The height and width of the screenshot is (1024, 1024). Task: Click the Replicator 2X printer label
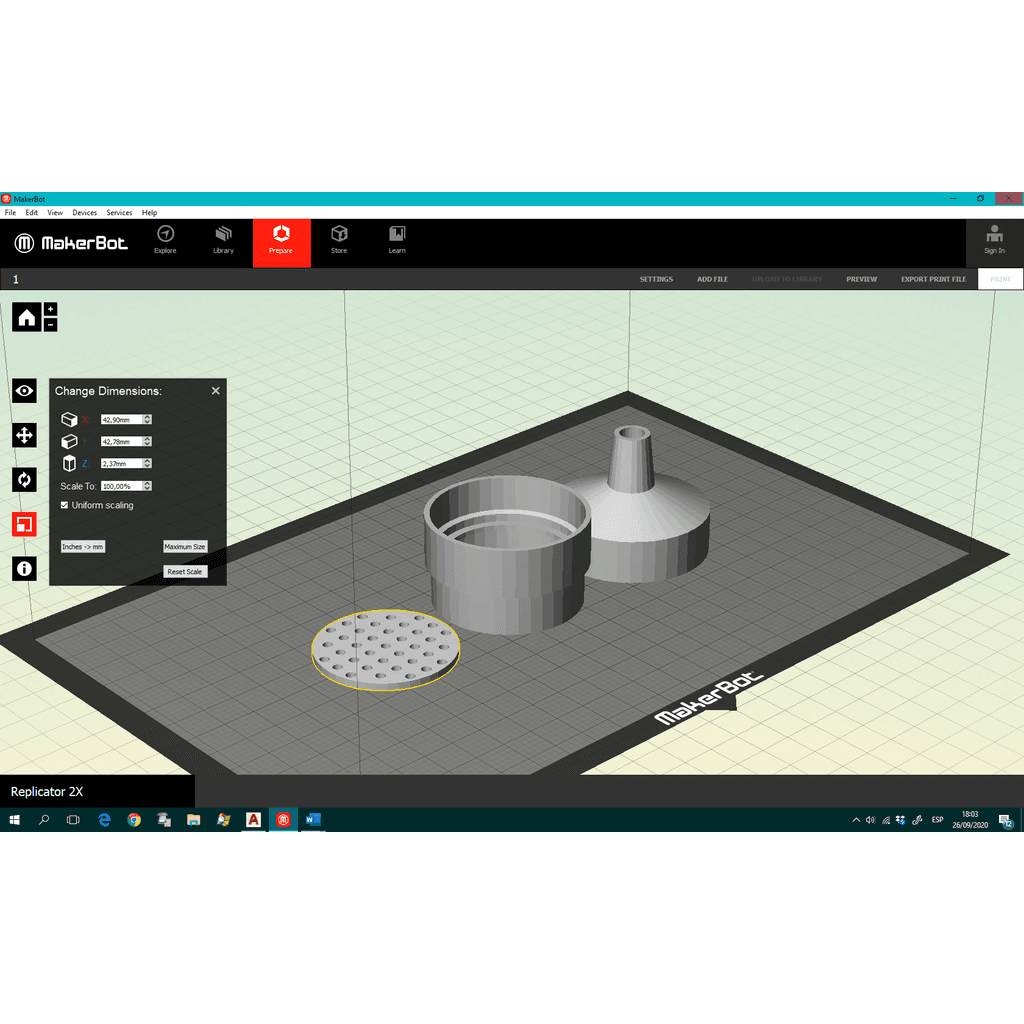pos(47,792)
